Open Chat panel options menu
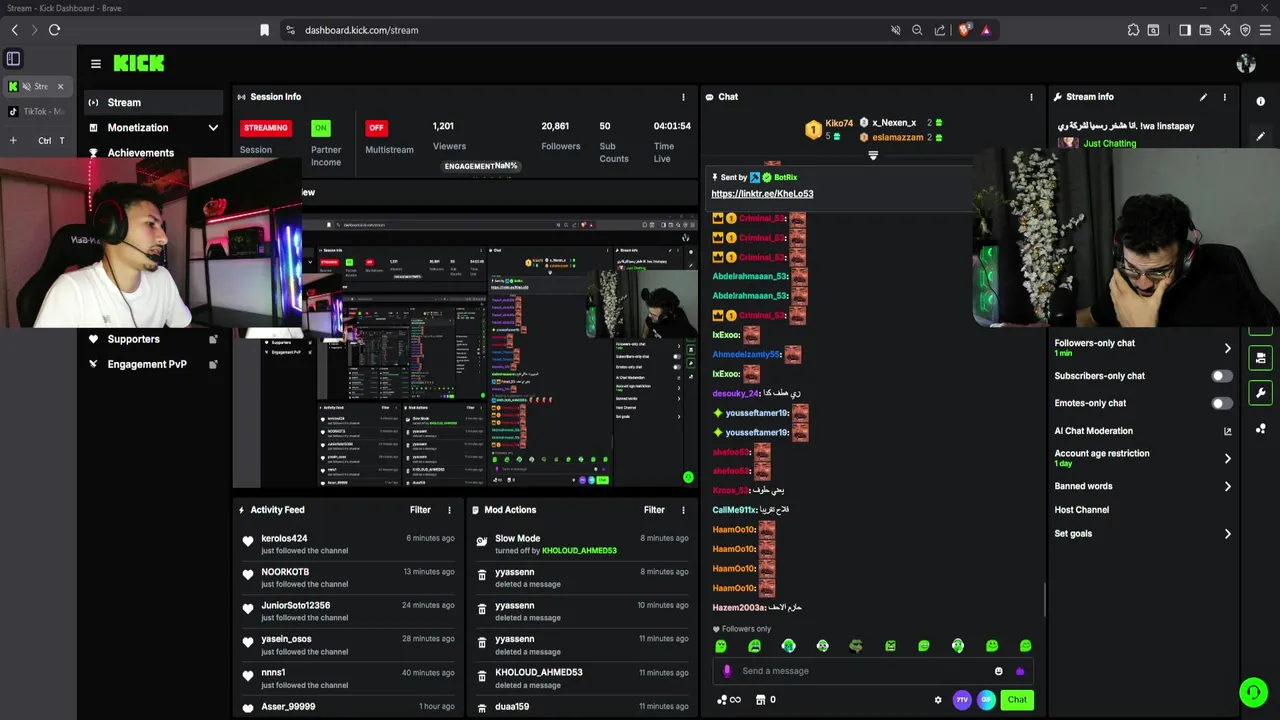The width and height of the screenshot is (1280, 720). click(x=1031, y=97)
